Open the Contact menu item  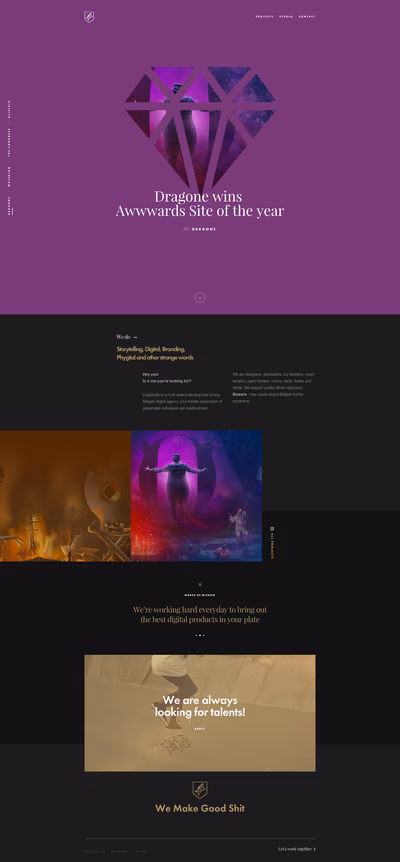(307, 16)
